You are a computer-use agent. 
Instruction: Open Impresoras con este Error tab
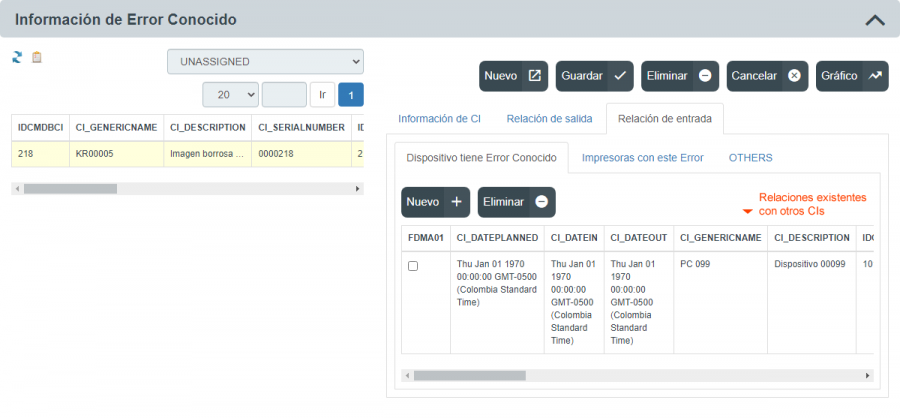[x=643, y=157]
